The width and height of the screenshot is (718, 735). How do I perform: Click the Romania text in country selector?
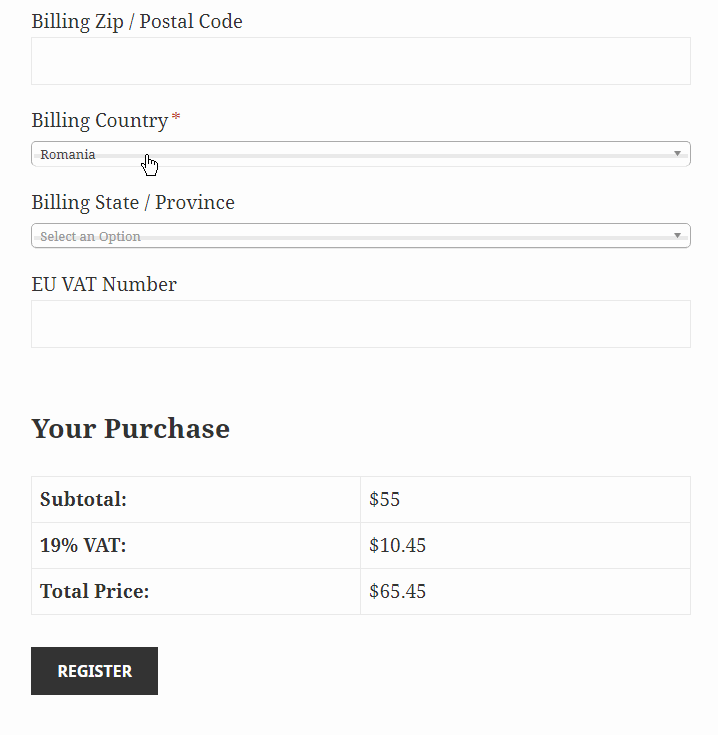tap(68, 155)
